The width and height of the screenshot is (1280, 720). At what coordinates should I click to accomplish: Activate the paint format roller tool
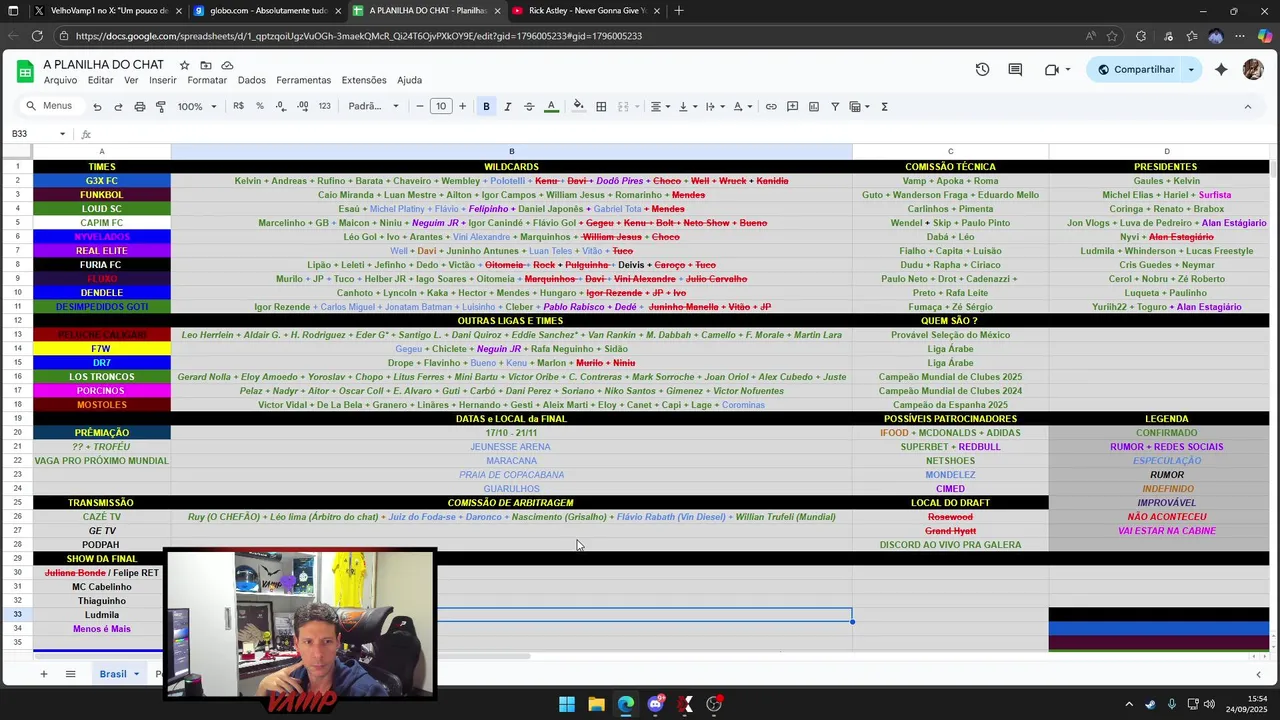coord(160,106)
